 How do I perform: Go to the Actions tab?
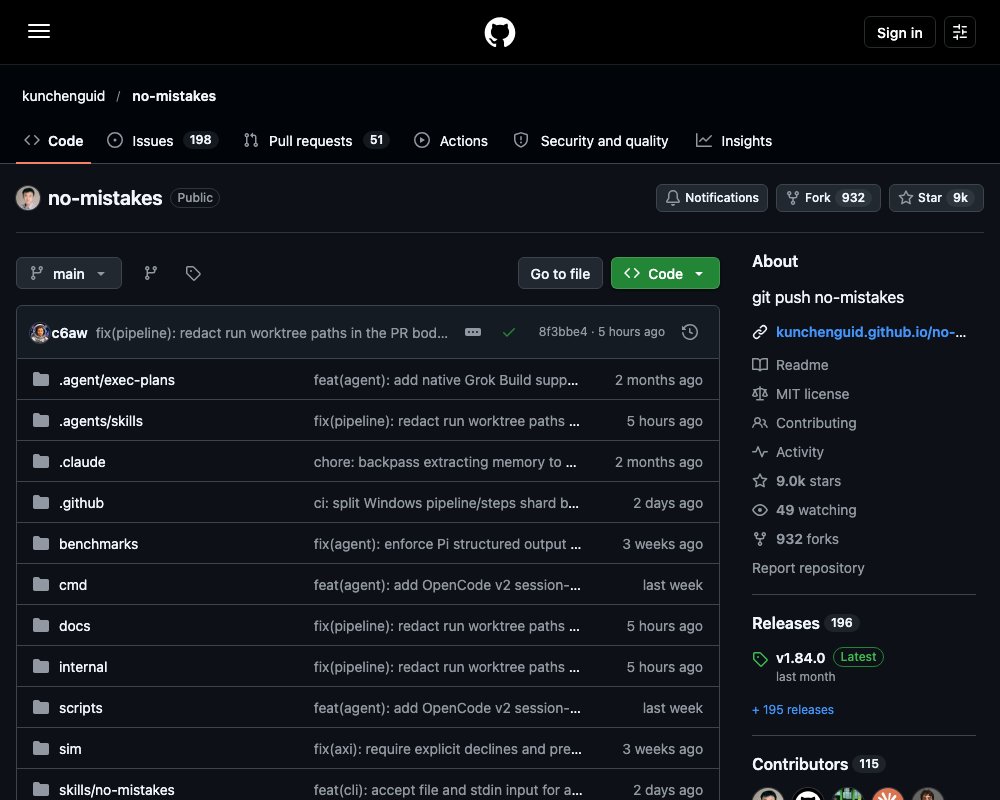pyautogui.click(x=451, y=141)
